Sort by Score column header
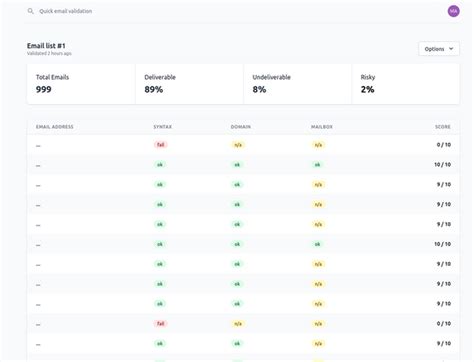The width and height of the screenshot is (474, 362). pyautogui.click(x=443, y=127)
